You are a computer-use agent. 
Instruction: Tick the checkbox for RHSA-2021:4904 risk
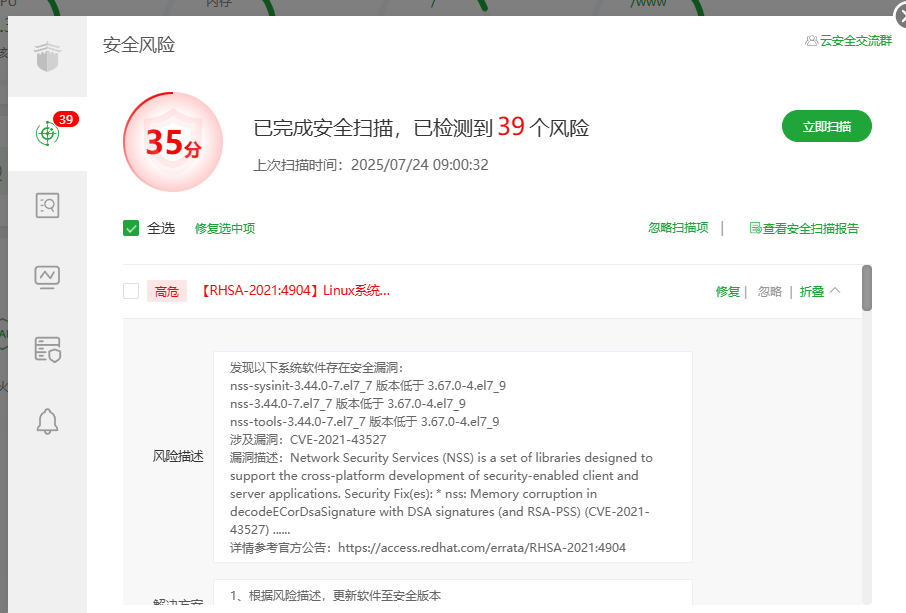pos(131,291)
